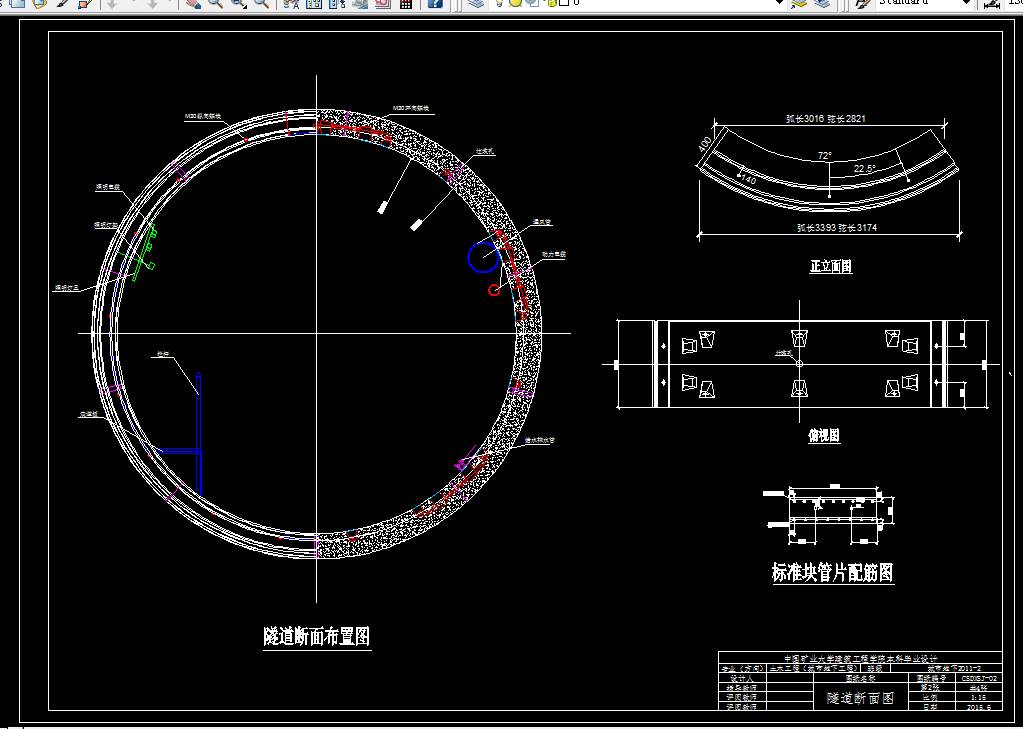Select the blue circle inside tunnel section
The width and height of the screenshot is (1023, 729).
[484, 257]
